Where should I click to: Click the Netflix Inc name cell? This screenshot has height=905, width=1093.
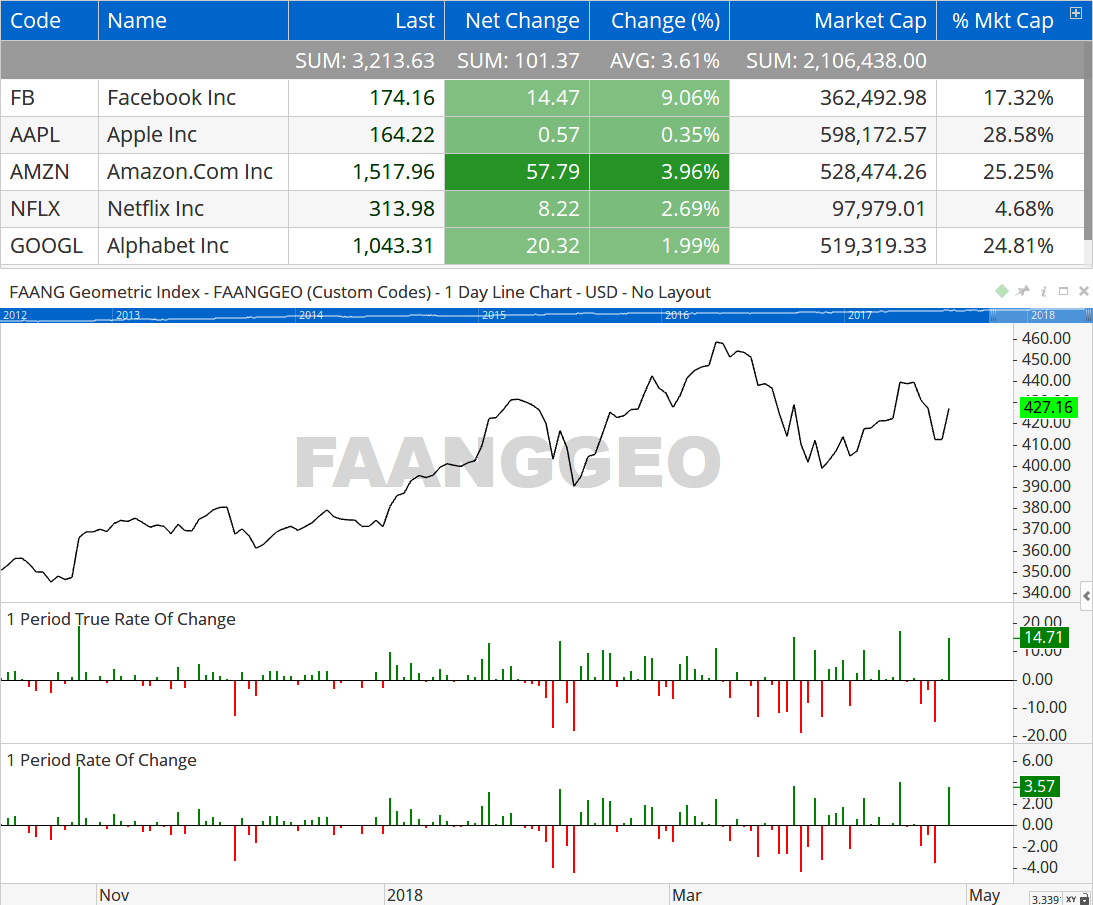click(x=193, y=208)
